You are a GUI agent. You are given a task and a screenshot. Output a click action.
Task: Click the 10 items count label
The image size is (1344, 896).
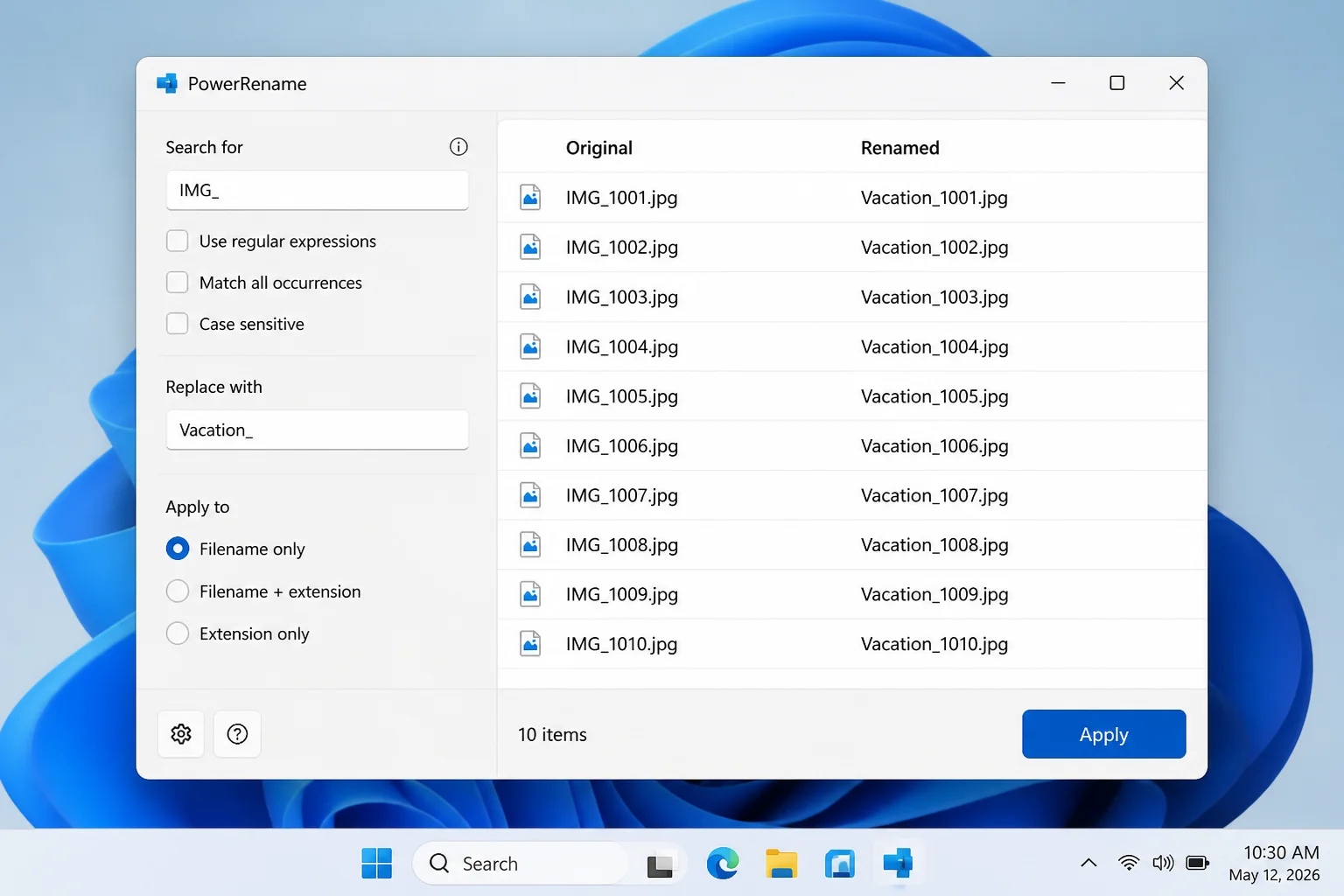coord(552,734)
